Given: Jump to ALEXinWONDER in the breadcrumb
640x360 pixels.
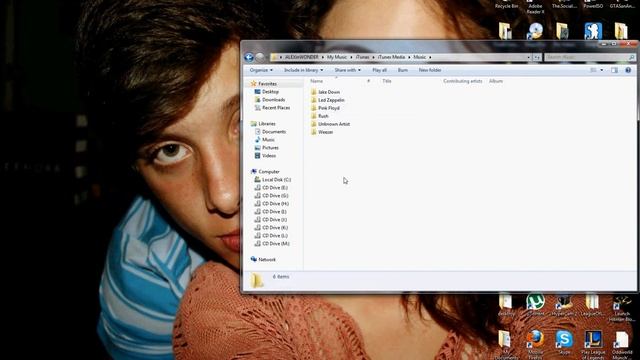Looking at the screenshot, I should [x=302, y=58].
